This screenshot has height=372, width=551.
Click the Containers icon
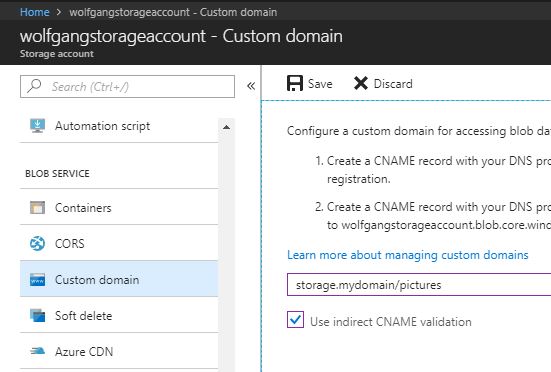tap(37, 208)
